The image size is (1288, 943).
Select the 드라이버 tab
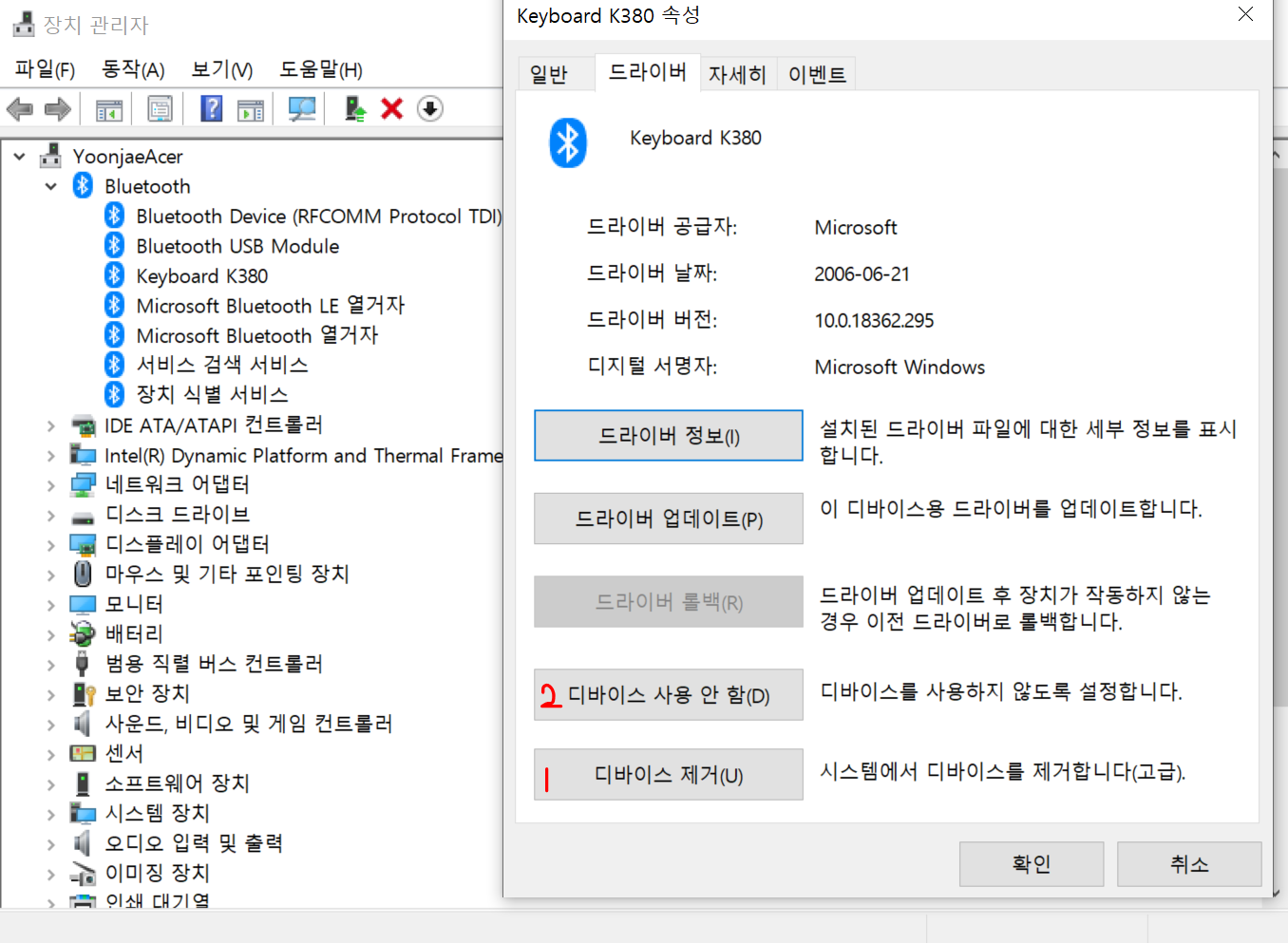point(648,72)
